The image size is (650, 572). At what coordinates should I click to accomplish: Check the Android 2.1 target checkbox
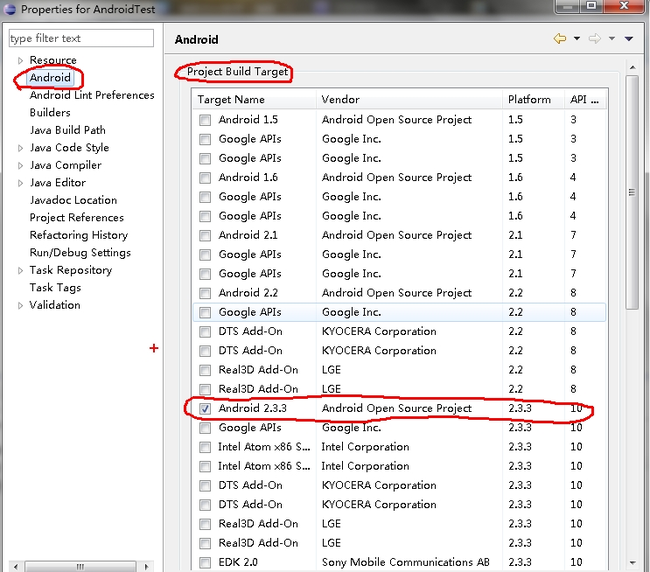[x=205, y=235]
